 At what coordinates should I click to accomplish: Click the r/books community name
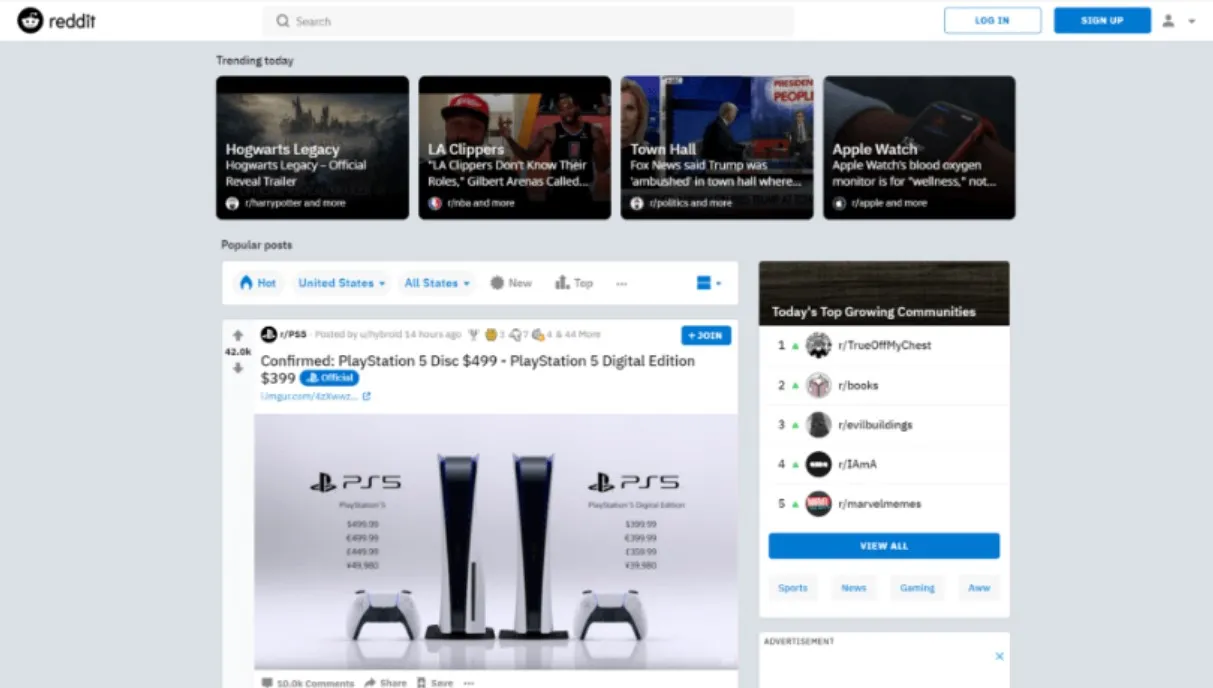point(859,385)
